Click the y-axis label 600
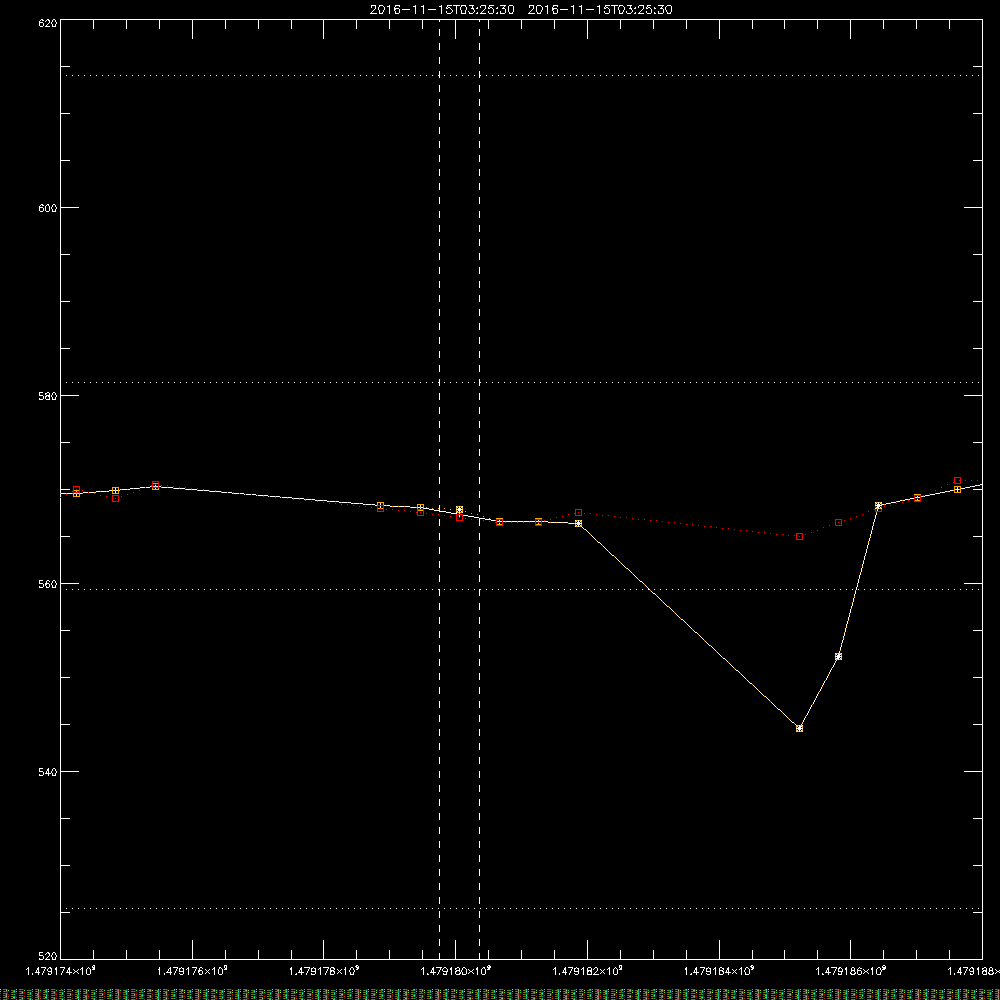 tap(48, 208)
